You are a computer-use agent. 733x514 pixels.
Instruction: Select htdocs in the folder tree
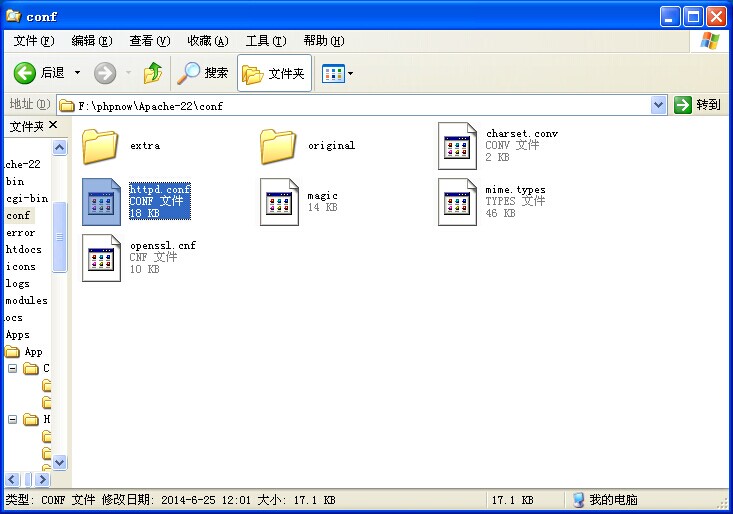pyautogui.click(x=23, y=249)
